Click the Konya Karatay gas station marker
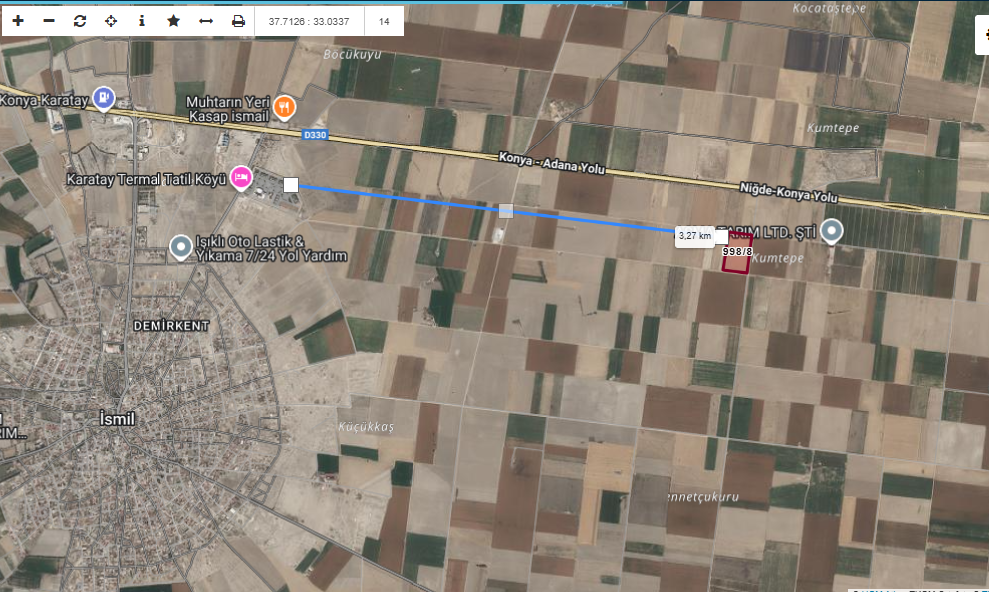Image resolution: width=989 pixels, height=592 pixels. (103, 98)
